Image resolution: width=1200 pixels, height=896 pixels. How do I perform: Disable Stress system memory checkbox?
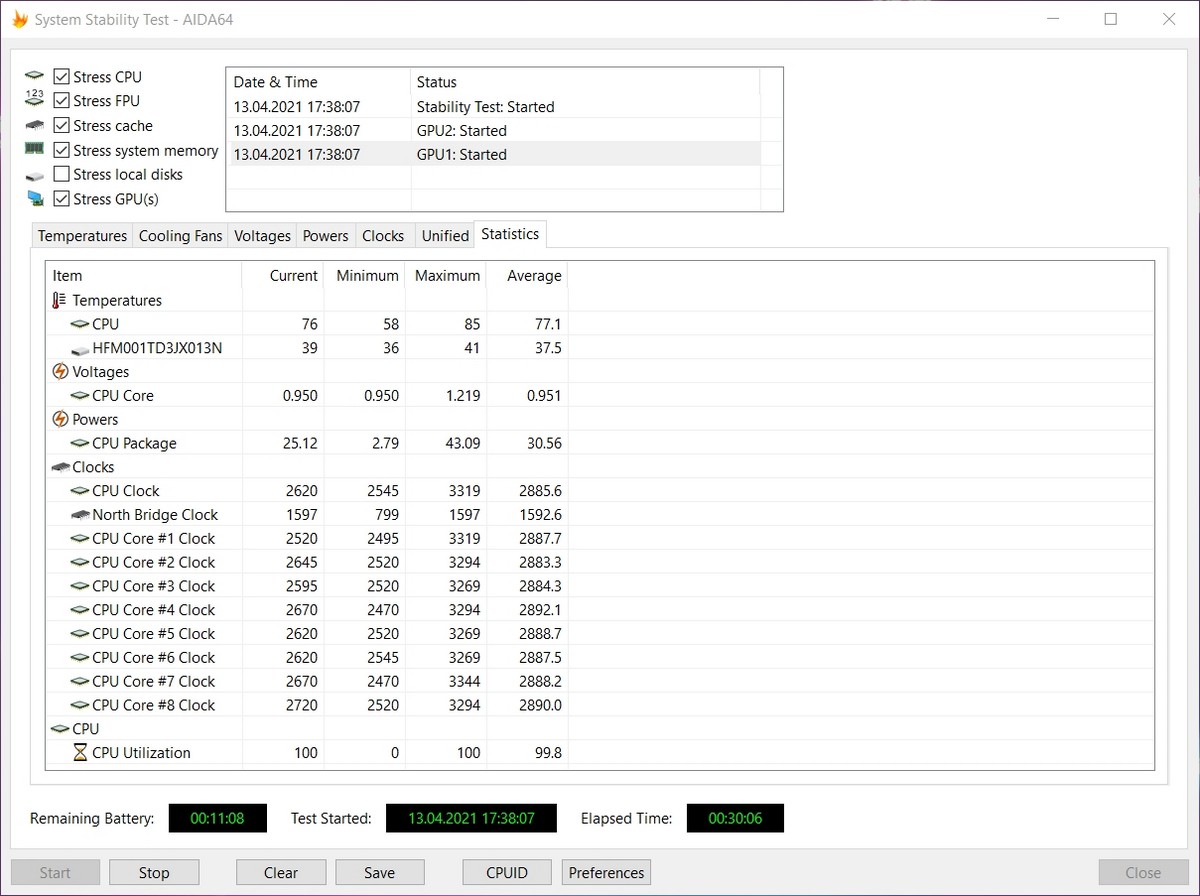tap(61, 150)
